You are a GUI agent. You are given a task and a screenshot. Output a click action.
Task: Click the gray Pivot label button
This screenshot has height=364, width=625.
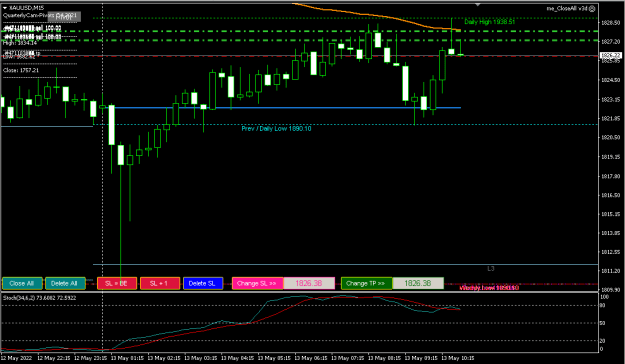(64, 16)
